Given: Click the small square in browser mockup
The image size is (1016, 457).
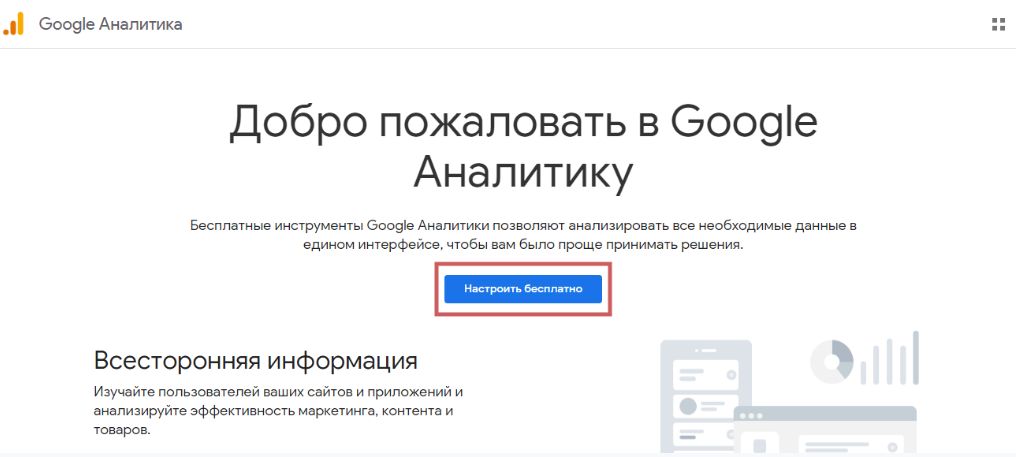Looking at the screenshot, I should click(x=759, y=446).
